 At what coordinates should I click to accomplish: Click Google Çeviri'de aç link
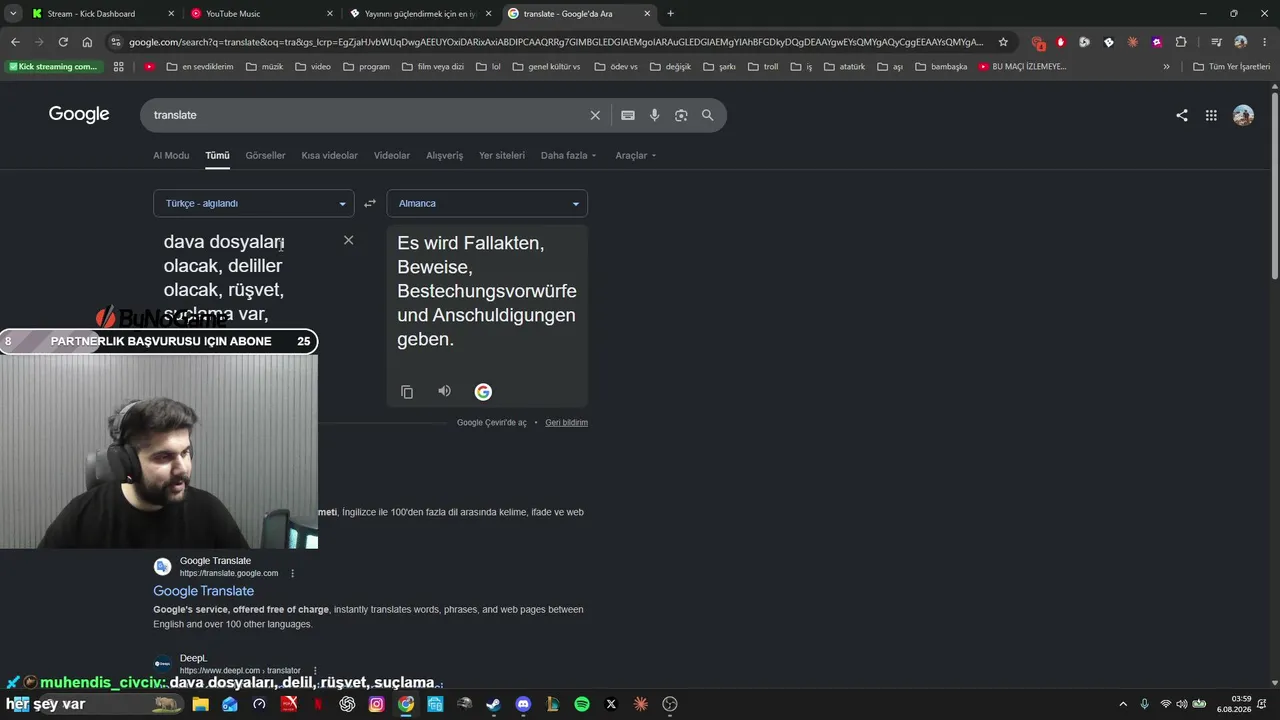(x=491, y=422)
